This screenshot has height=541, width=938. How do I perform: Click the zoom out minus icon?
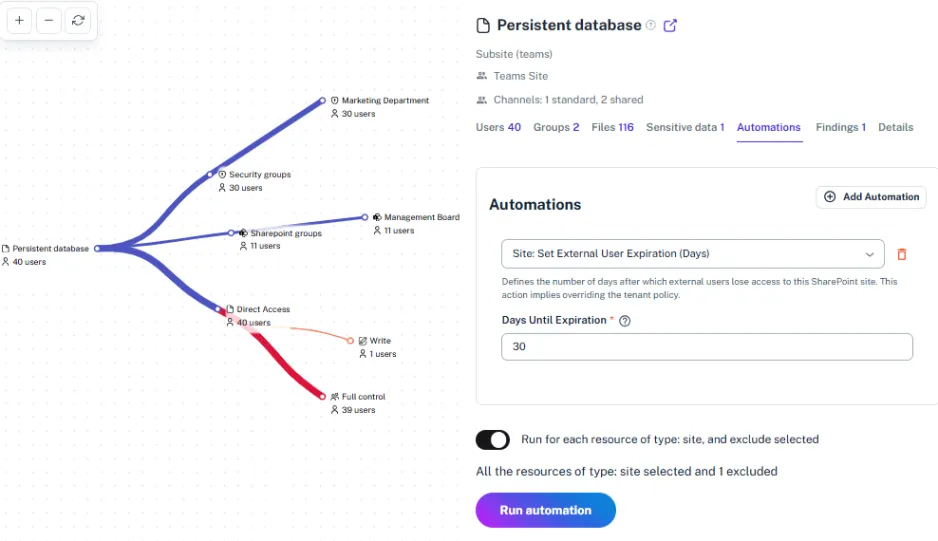[x=49, y=20]
